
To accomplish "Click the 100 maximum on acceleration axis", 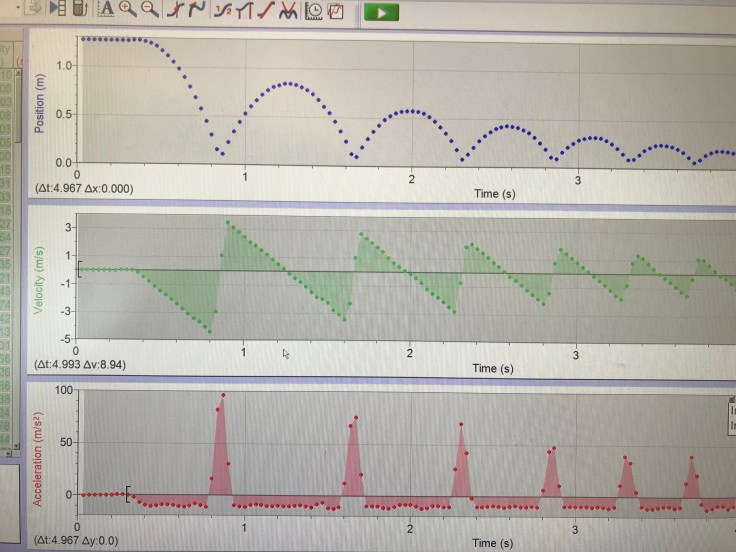I will click(x=66, y=389).
